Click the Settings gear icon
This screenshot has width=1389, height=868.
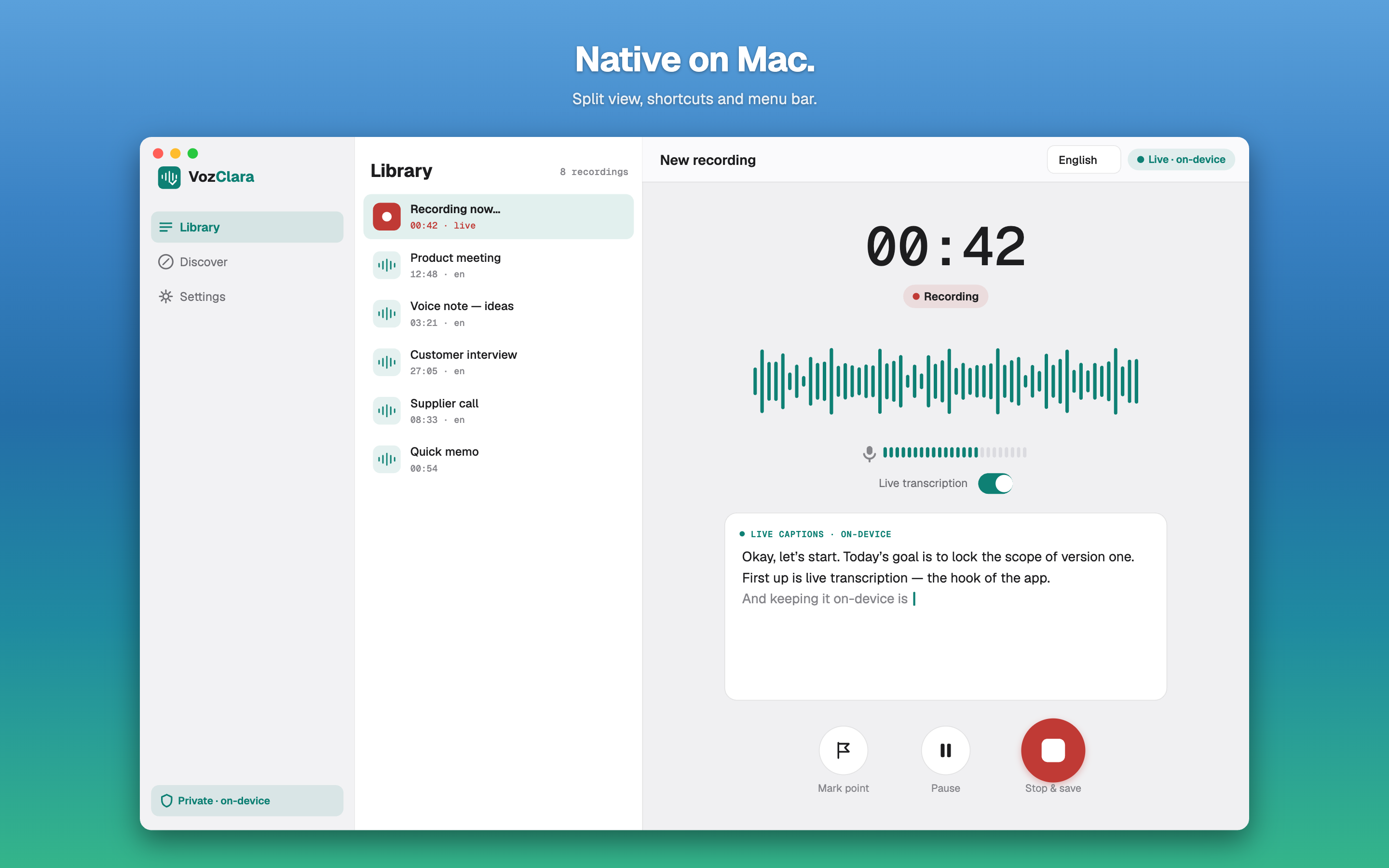166,297
